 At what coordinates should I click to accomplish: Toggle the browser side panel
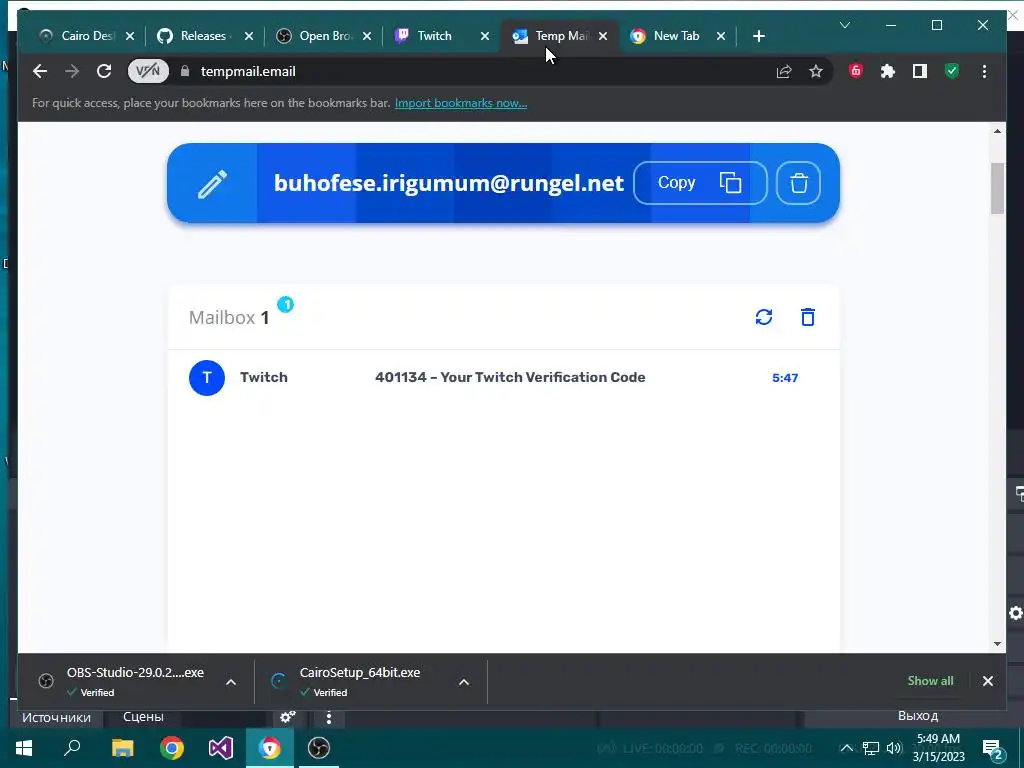click(x=920, y=71)
